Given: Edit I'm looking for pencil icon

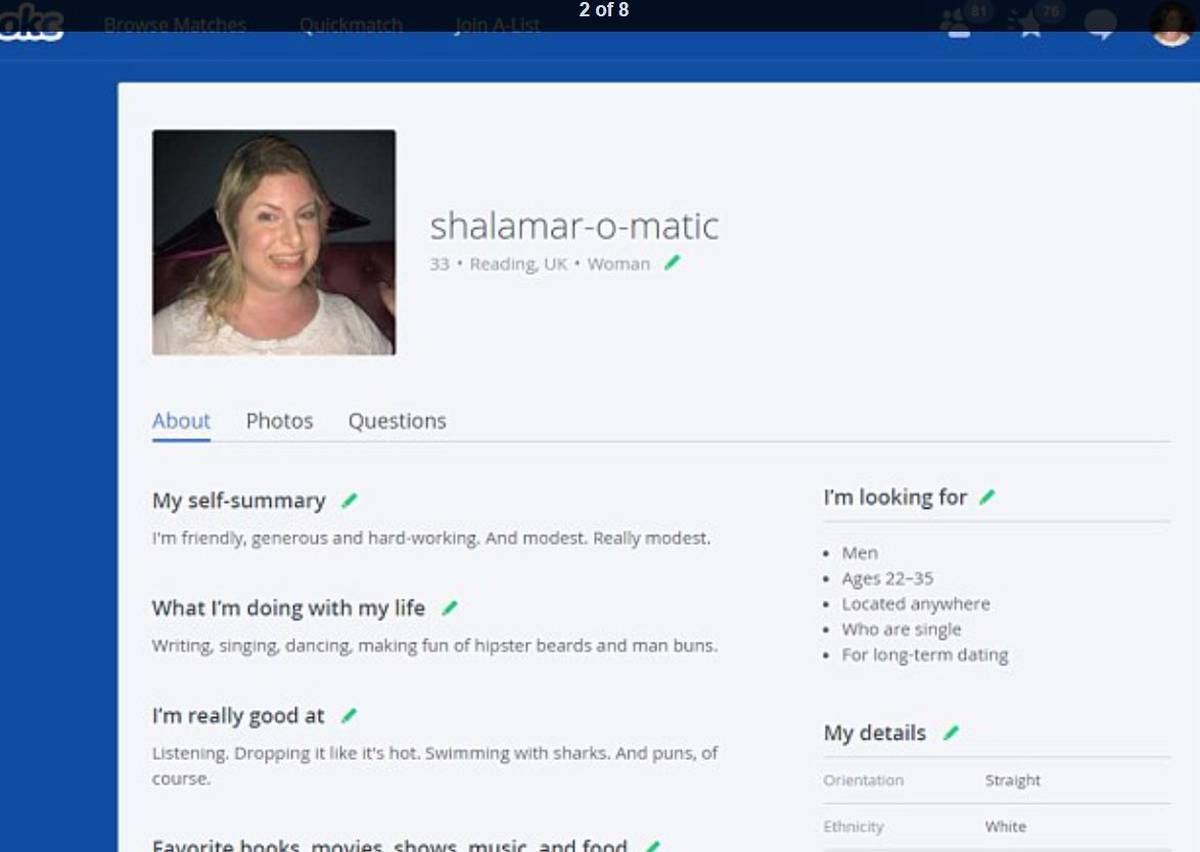Looking at the screenshot, I should [987, 497].
